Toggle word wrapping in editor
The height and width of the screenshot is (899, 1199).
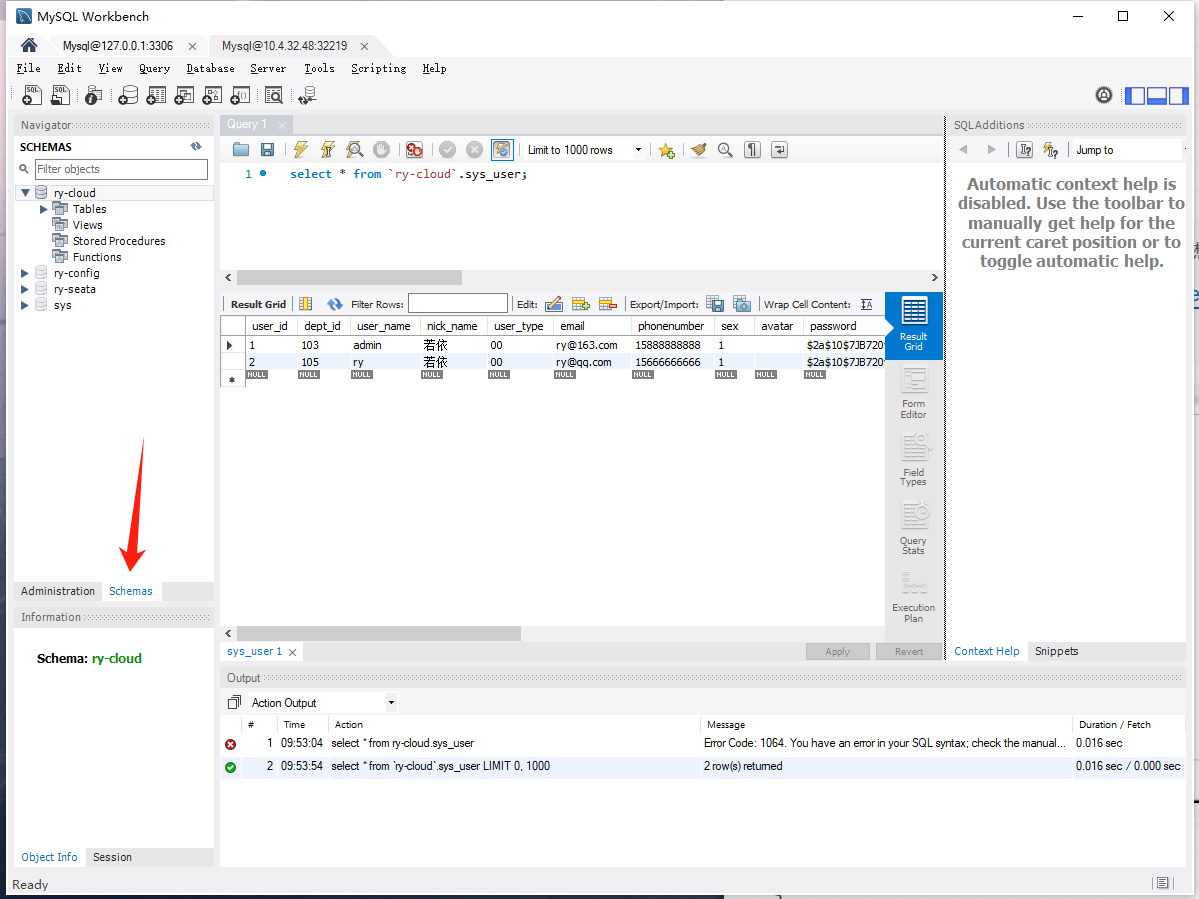tap(779, 150)
